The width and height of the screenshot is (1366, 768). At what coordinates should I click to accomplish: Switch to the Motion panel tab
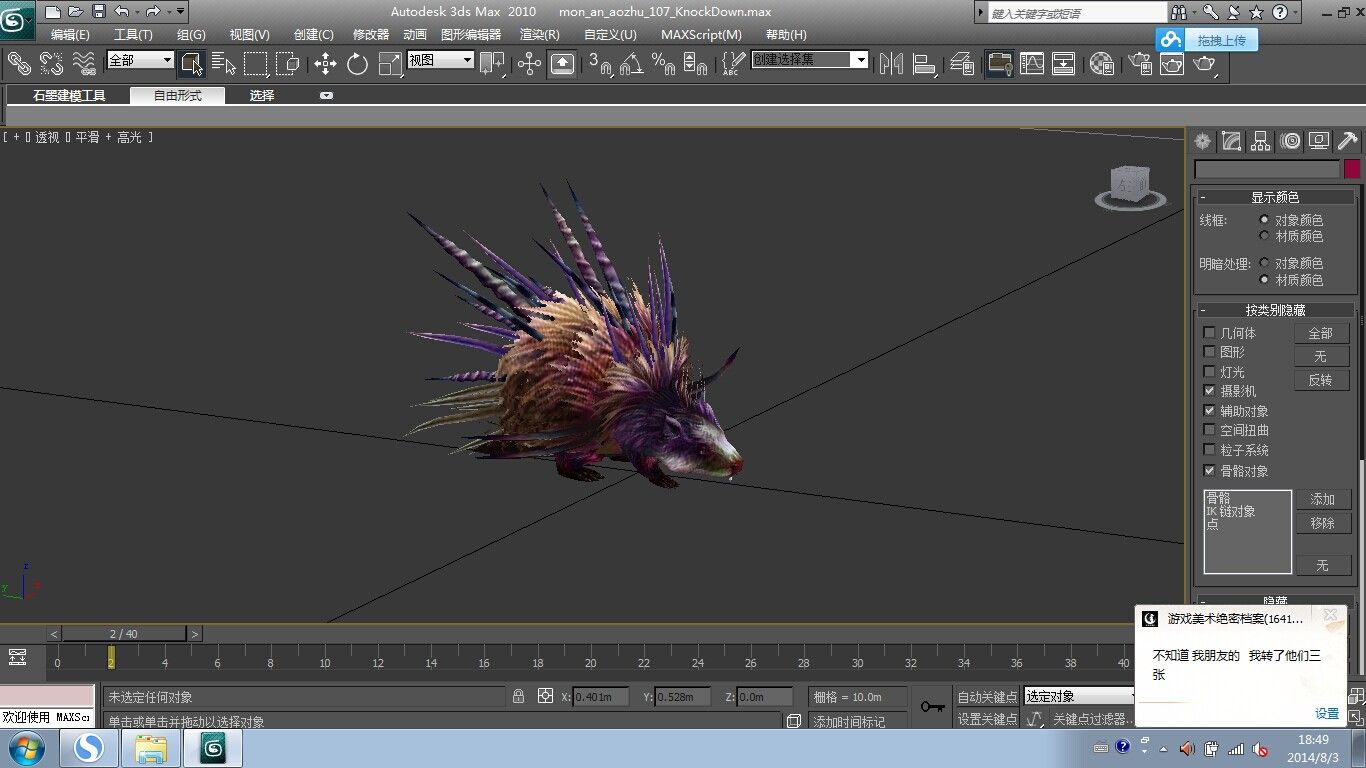point(1290,141)
